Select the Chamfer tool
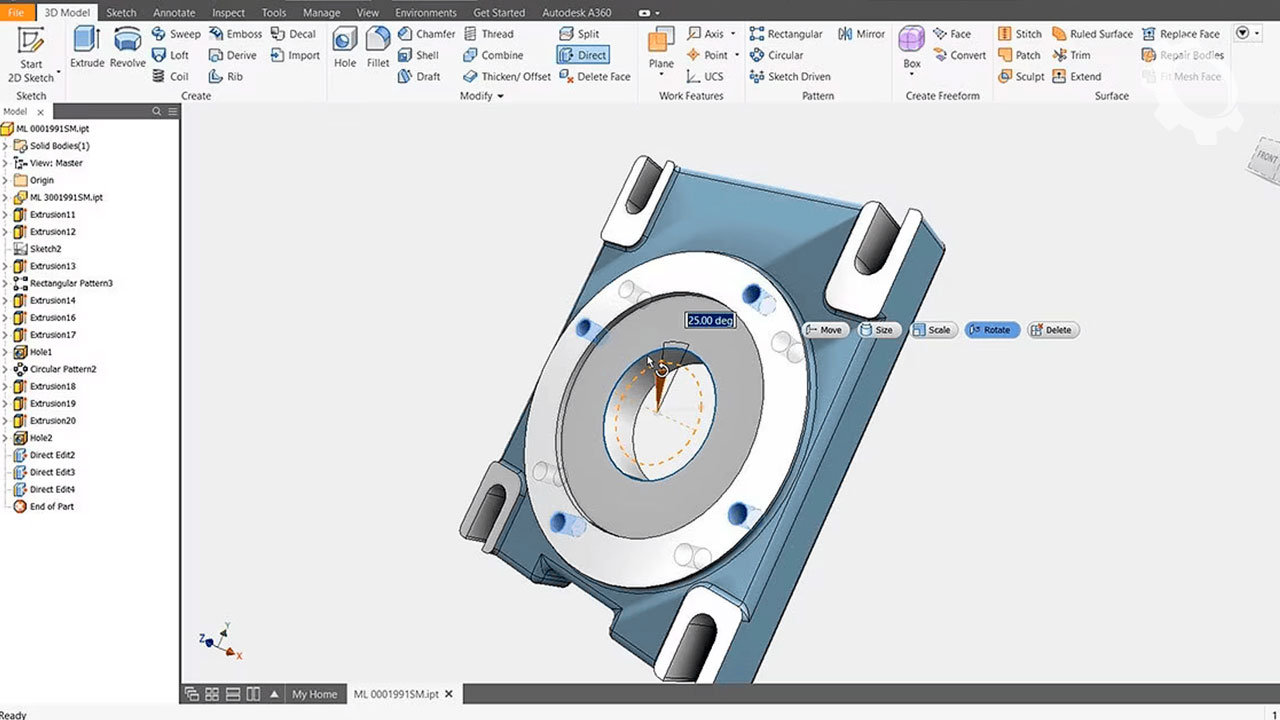The width and height of the screenshot is (1280, 720). 426,34
